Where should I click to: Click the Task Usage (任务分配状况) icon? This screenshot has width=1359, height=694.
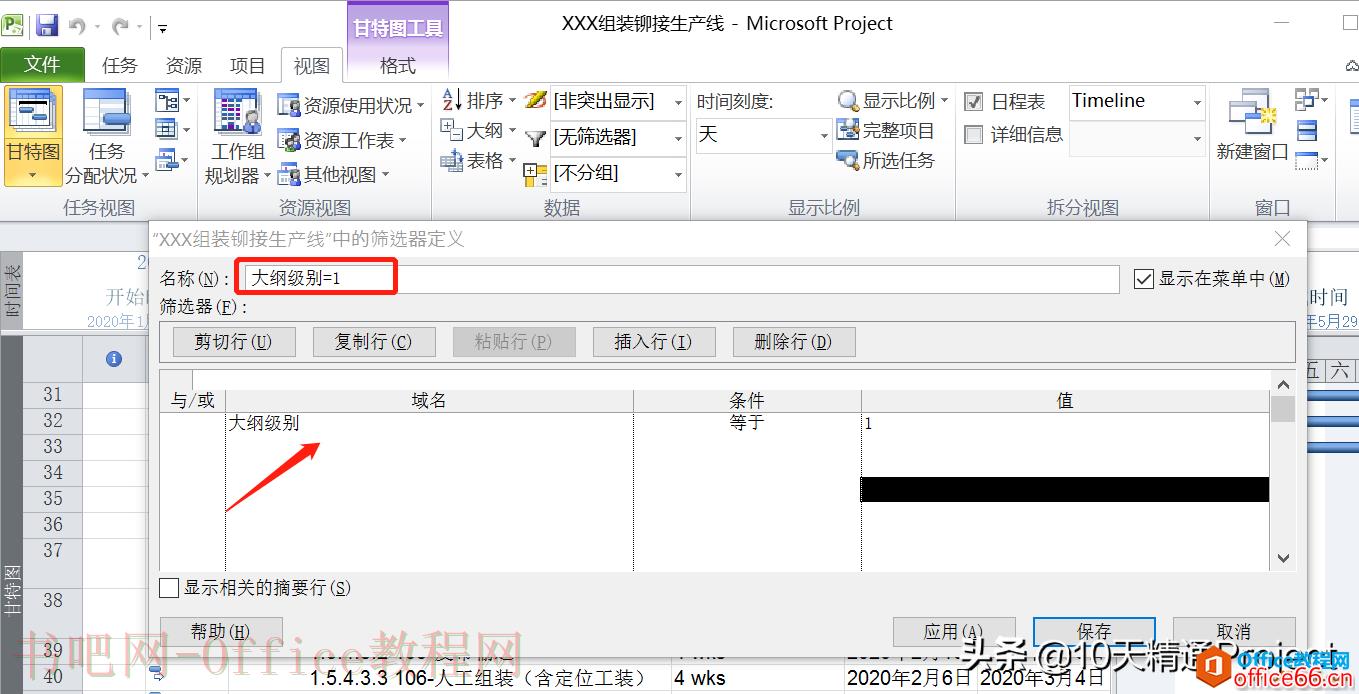coord(106,113)
